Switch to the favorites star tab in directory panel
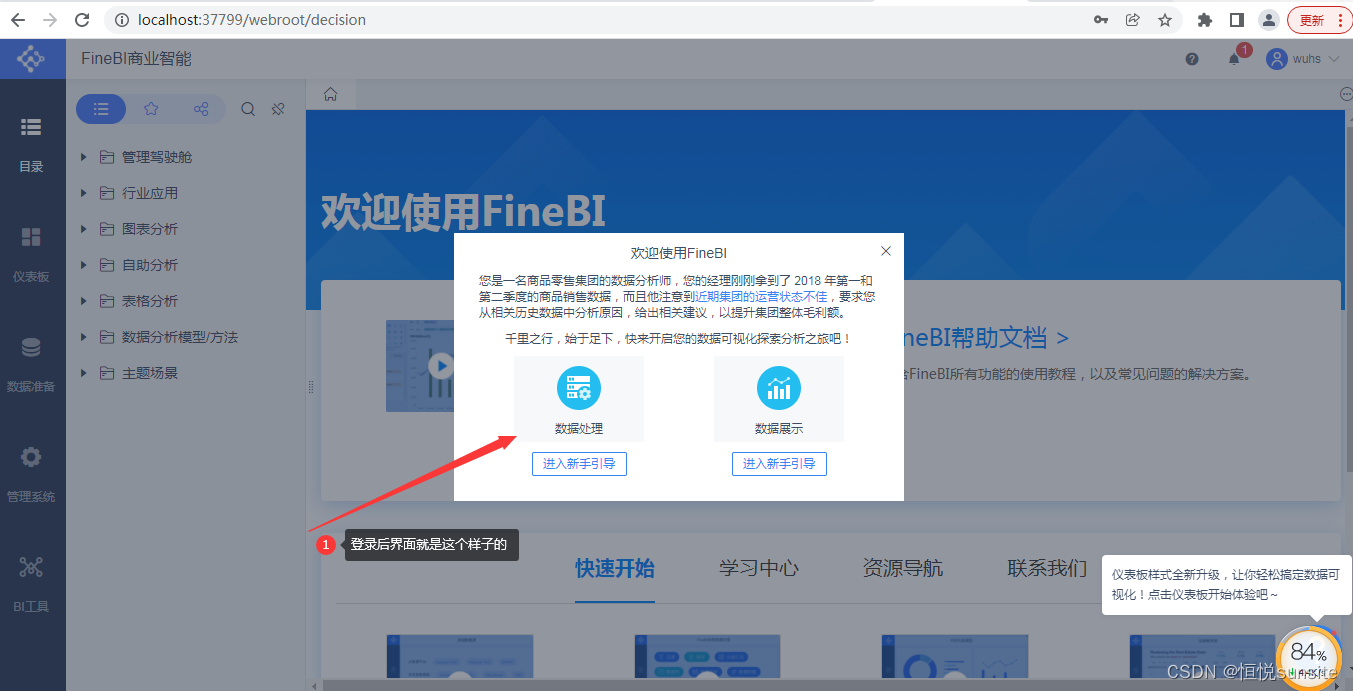Screen dimensions: 1353x691 [x=151, y=109]
